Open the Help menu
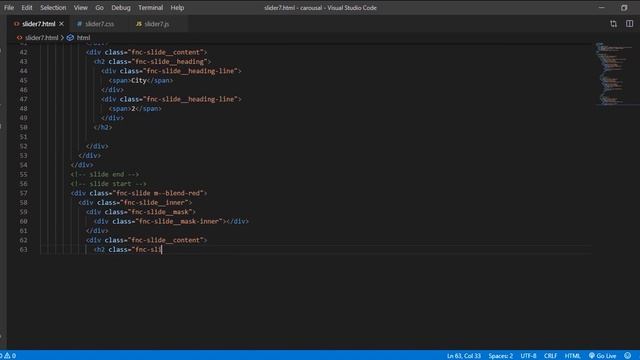 click(177, 8)
